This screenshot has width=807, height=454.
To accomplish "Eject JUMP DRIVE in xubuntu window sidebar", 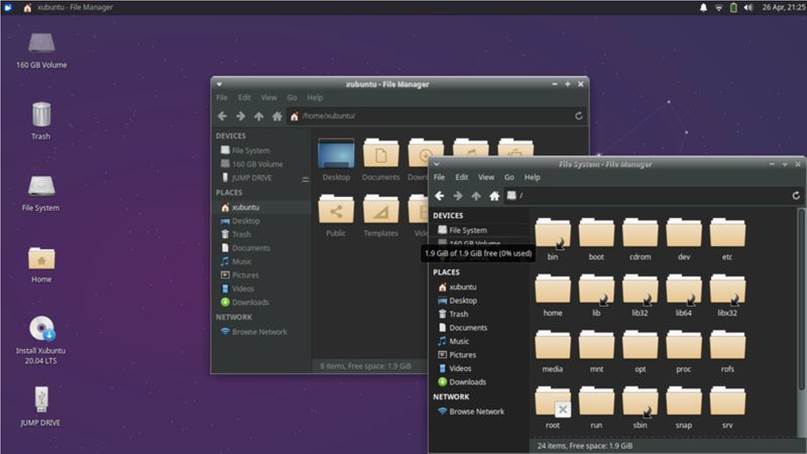I will click(x=305, y=179).
